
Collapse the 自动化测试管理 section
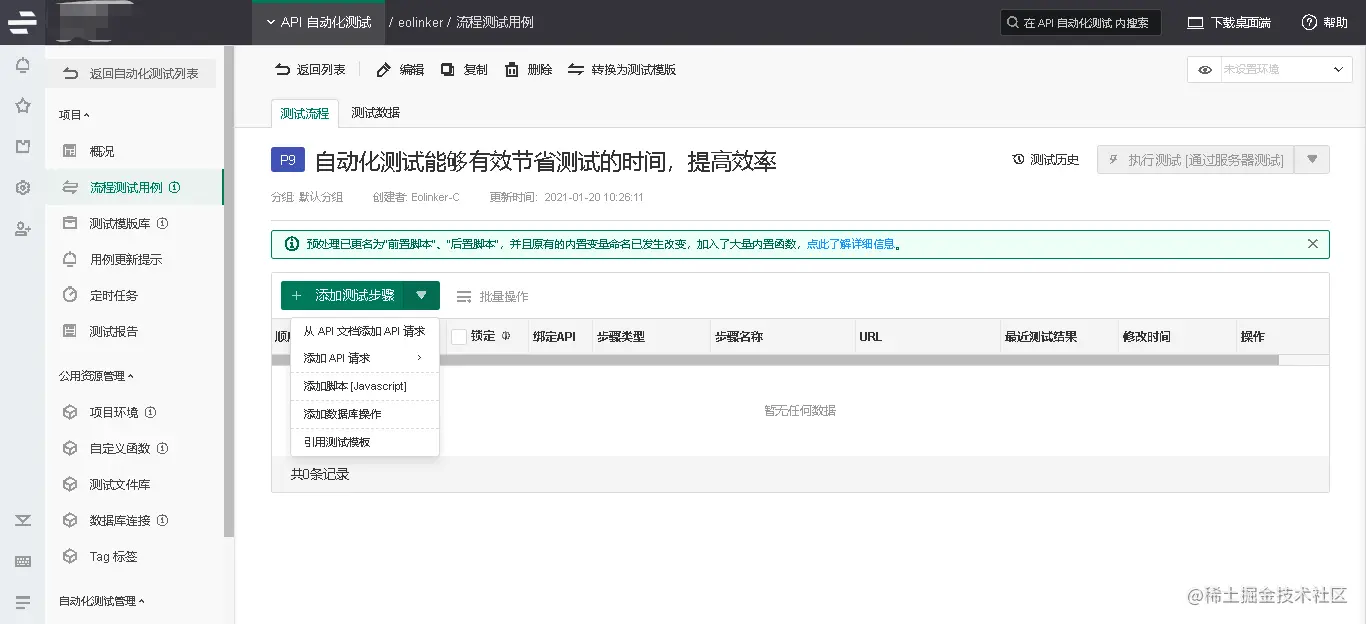[102, 601]
